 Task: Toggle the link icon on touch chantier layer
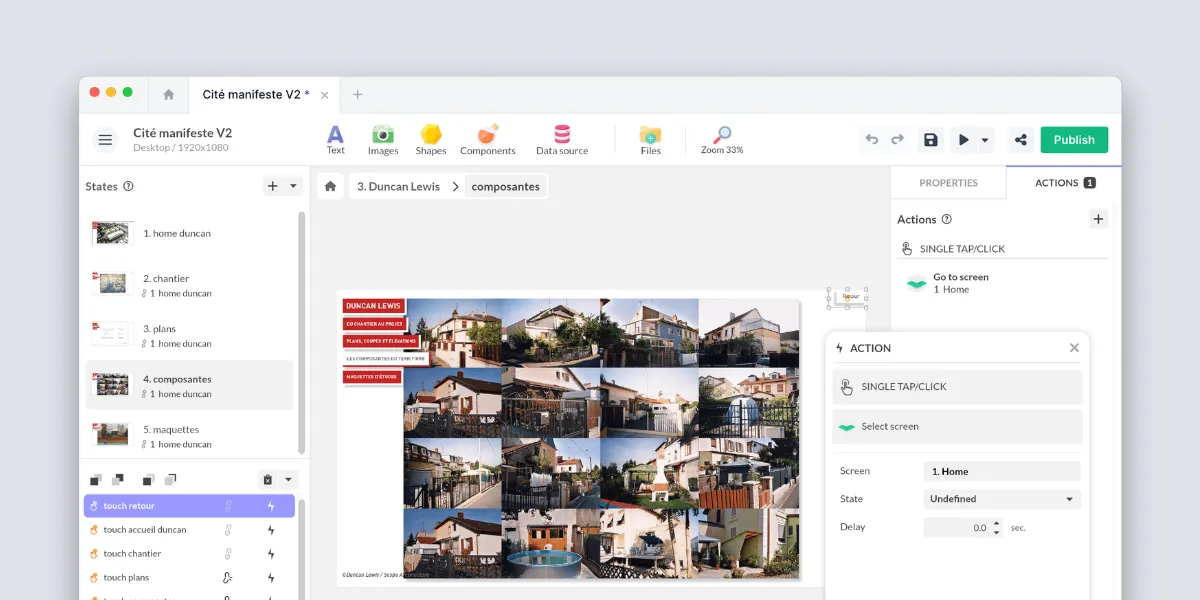tap(228, 554)
